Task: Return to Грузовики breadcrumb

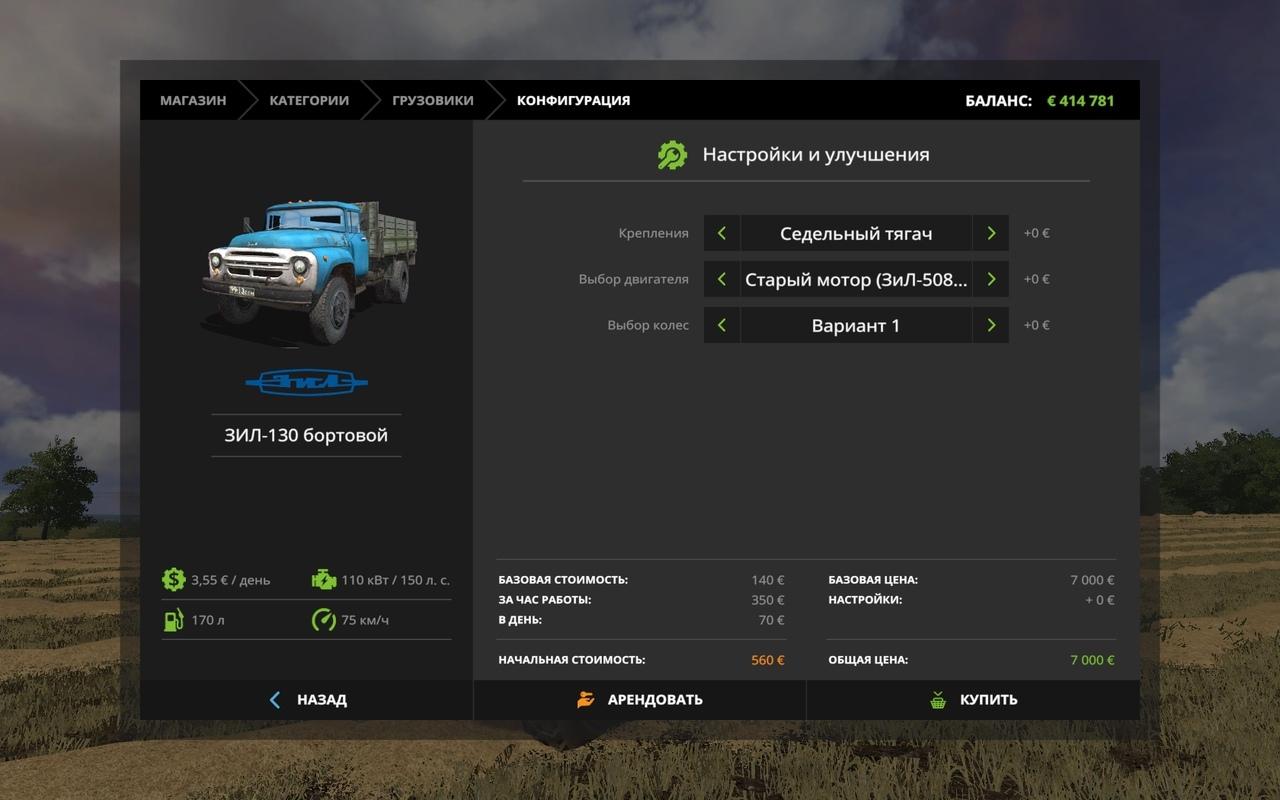Action: 432,100
